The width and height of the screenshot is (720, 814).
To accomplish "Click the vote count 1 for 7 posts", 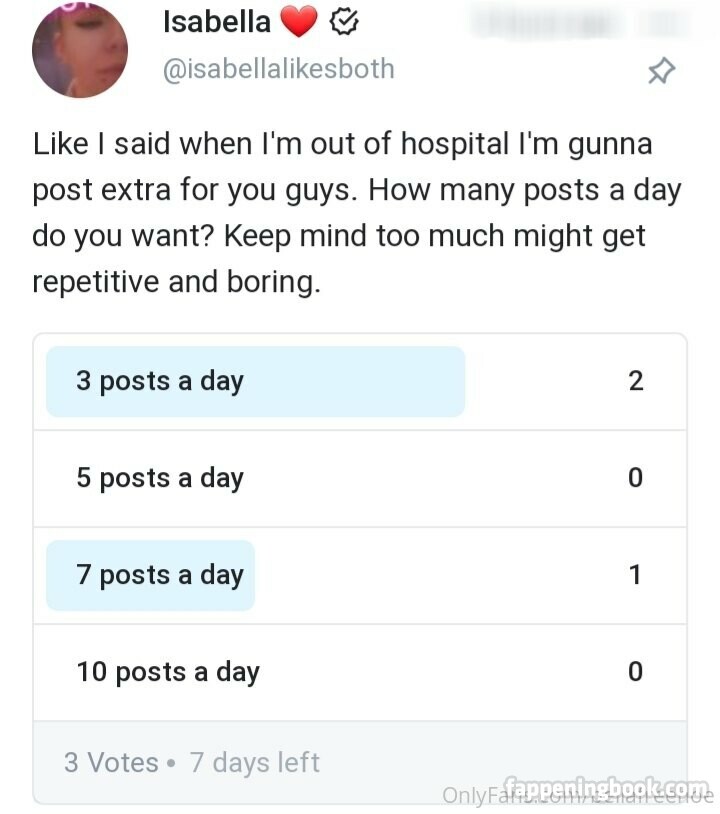I will (x=635, y=575).
